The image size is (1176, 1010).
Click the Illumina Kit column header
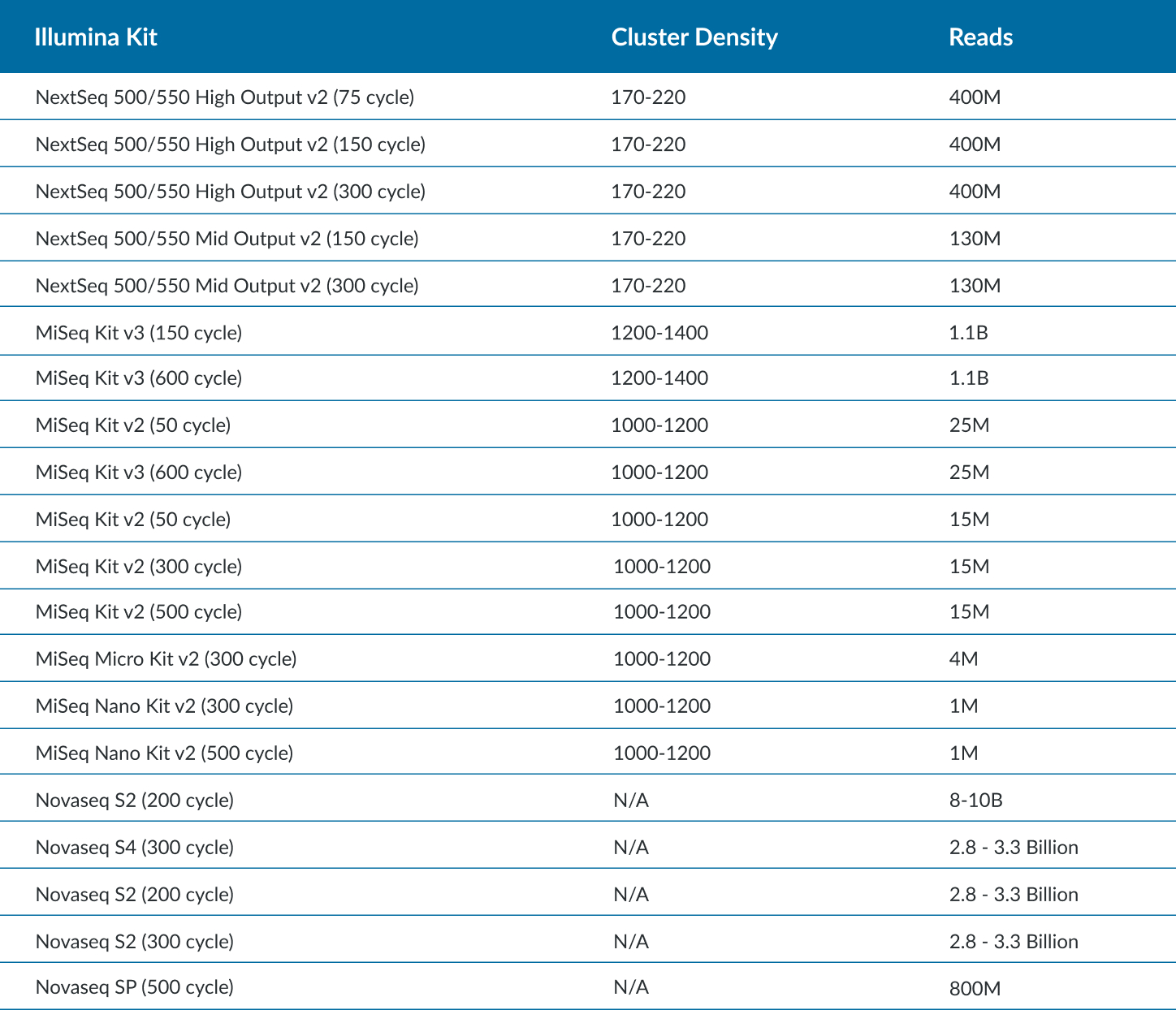pos(96,37)
